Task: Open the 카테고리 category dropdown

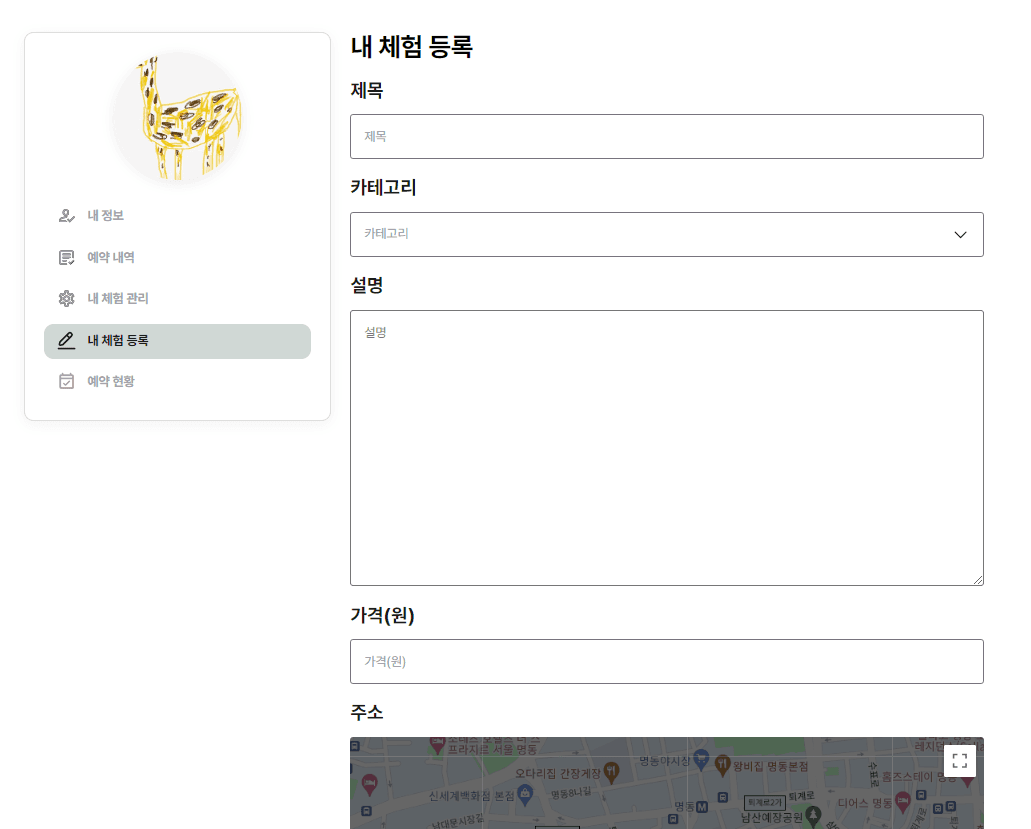Action: click(666, 234)
